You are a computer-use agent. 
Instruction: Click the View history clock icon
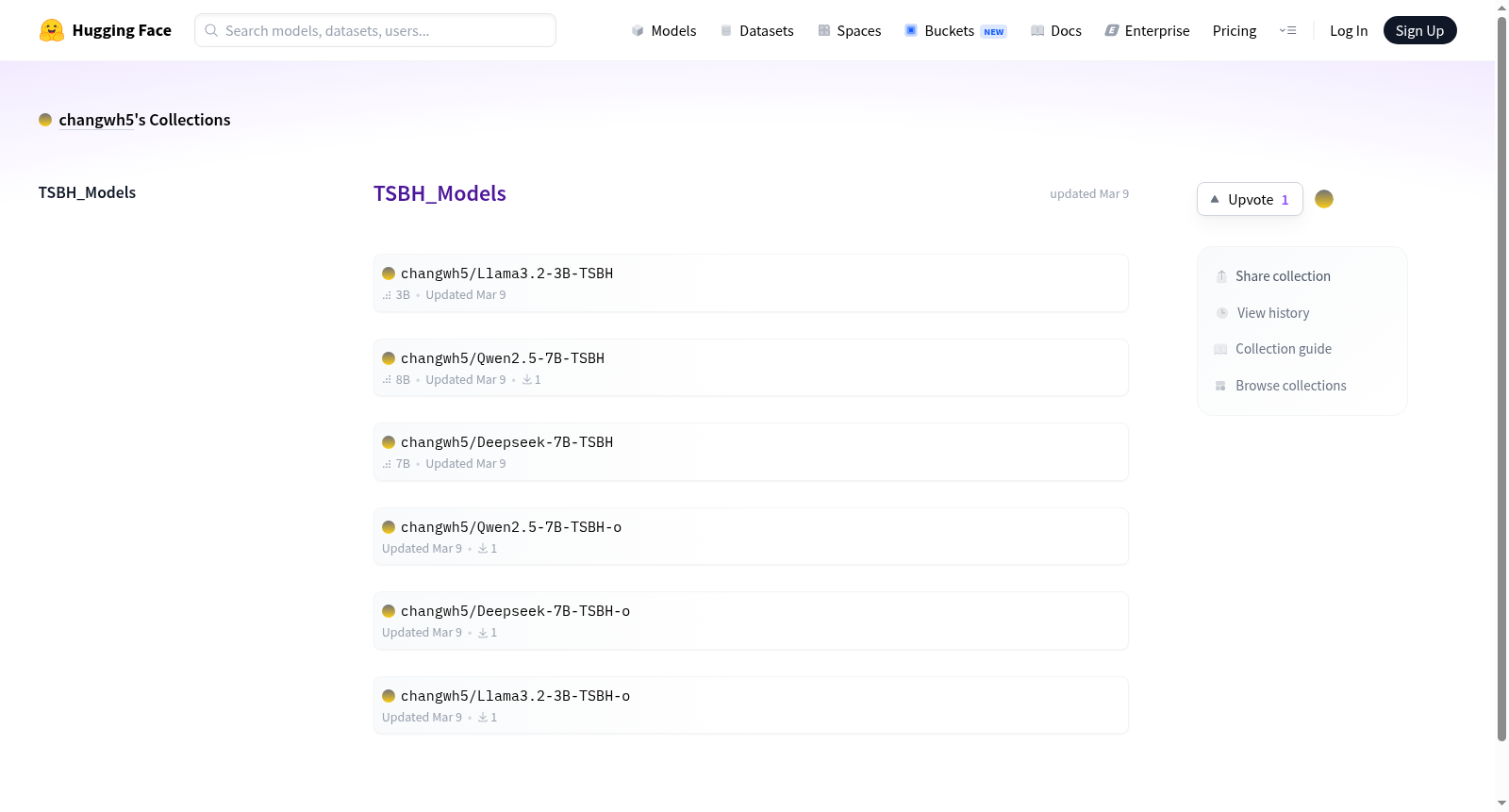[x=1222, y=313]
